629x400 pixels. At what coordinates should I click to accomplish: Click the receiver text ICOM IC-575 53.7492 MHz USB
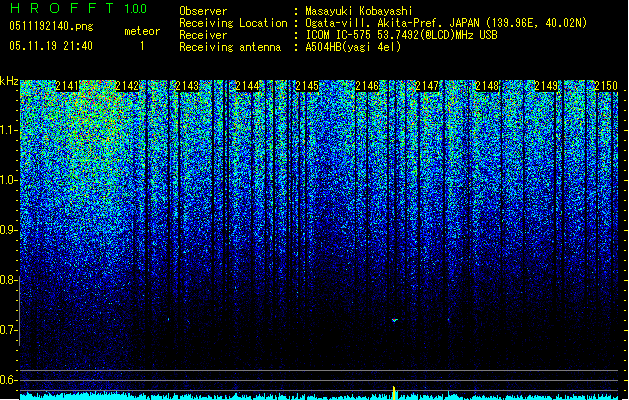point(401,35)
